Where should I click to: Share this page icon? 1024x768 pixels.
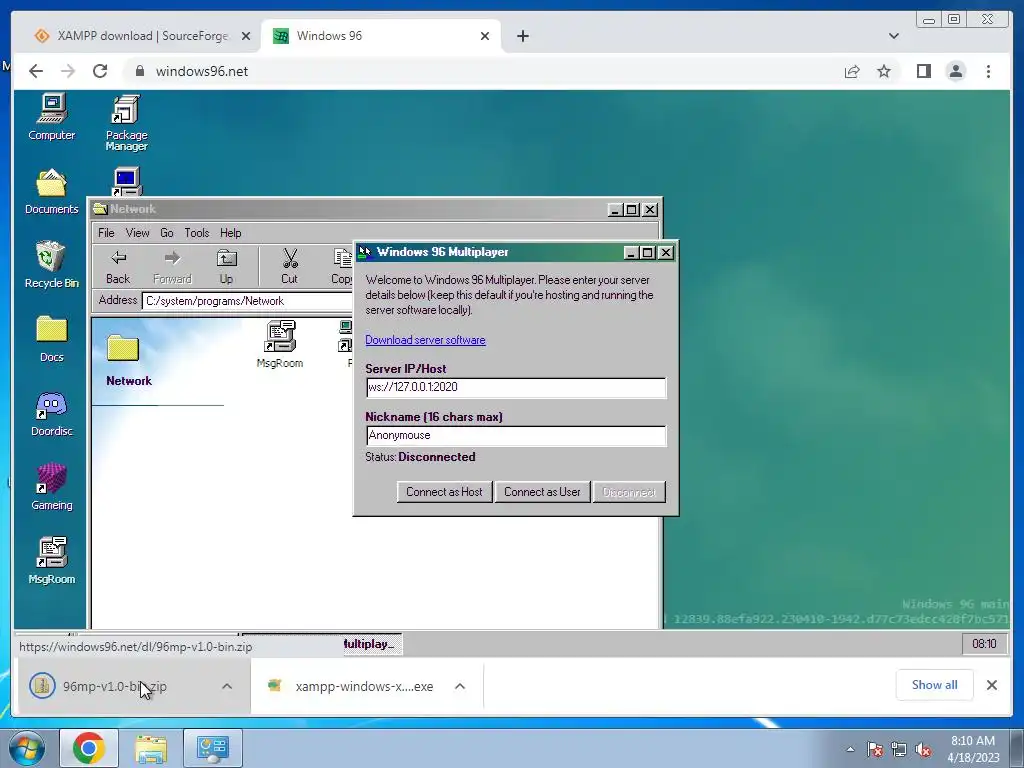852,71
